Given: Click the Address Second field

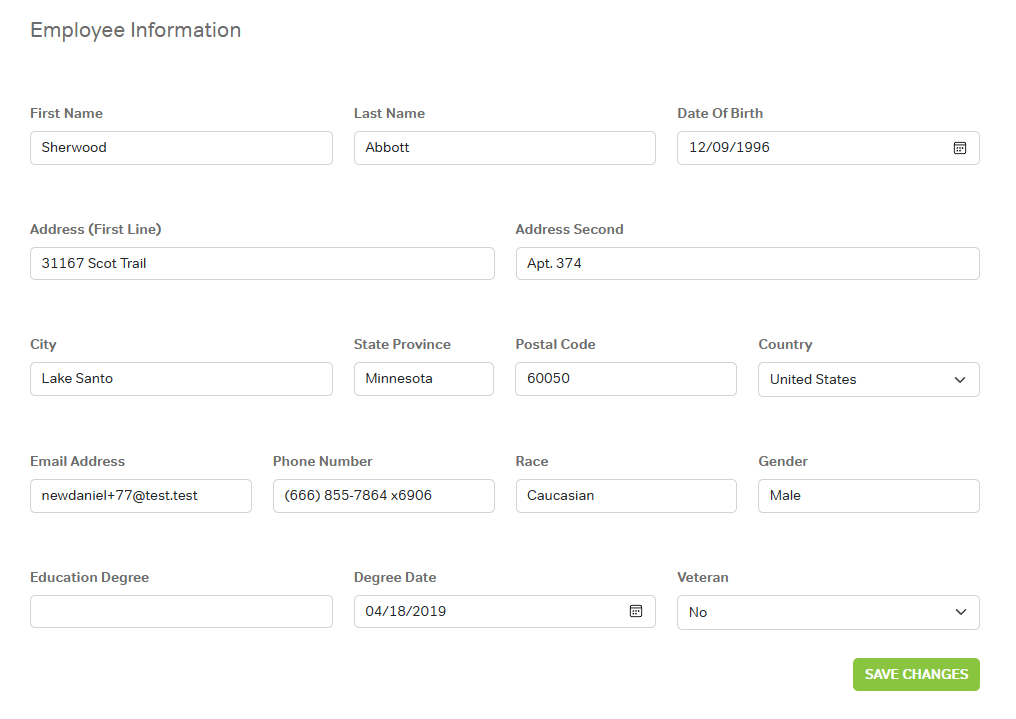Looking at the screenshot, I should click(747, 264).
